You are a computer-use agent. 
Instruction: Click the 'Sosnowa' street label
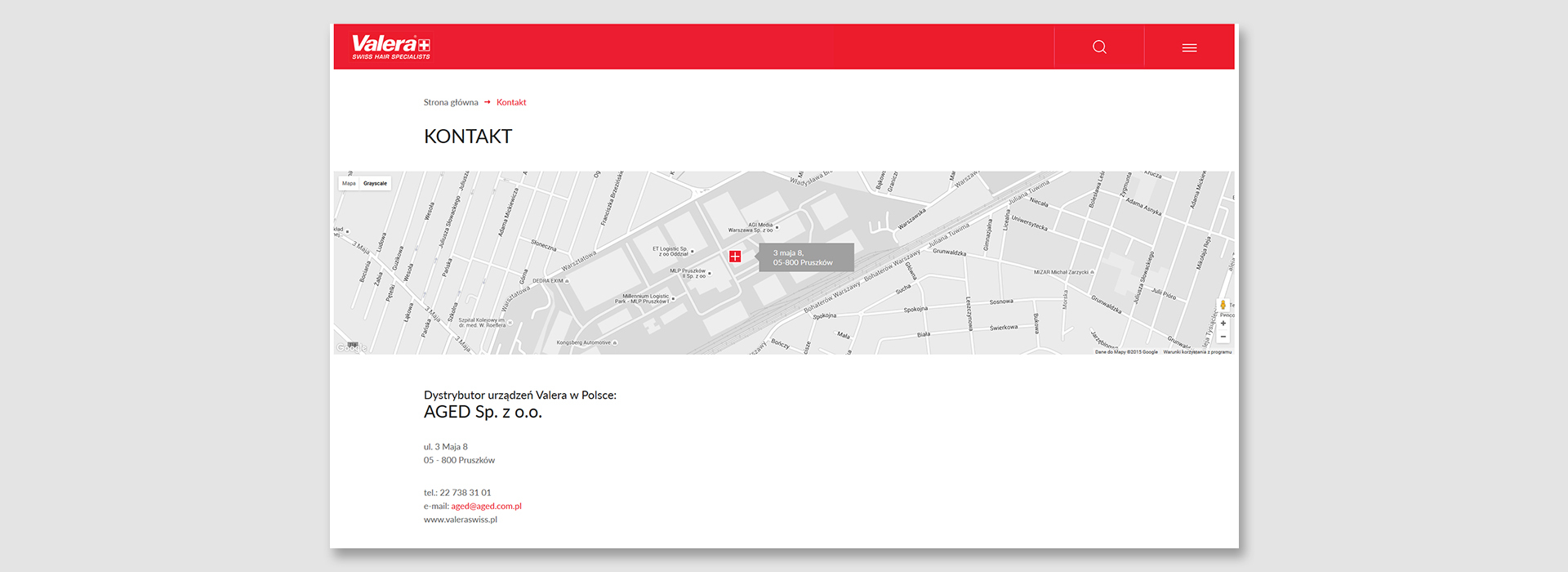click(x=1001, y=302)
